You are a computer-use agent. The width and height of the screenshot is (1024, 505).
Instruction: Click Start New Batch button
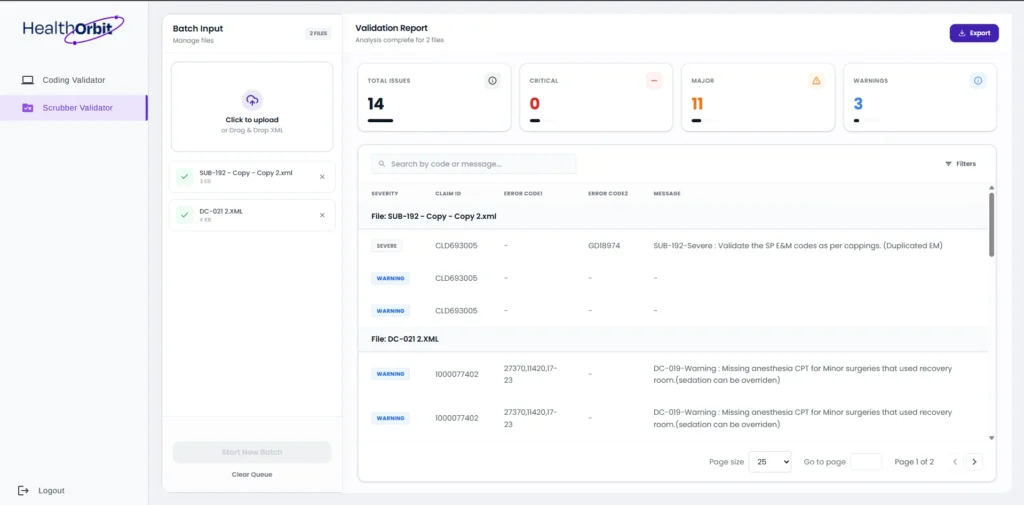[x=252, y=452]
